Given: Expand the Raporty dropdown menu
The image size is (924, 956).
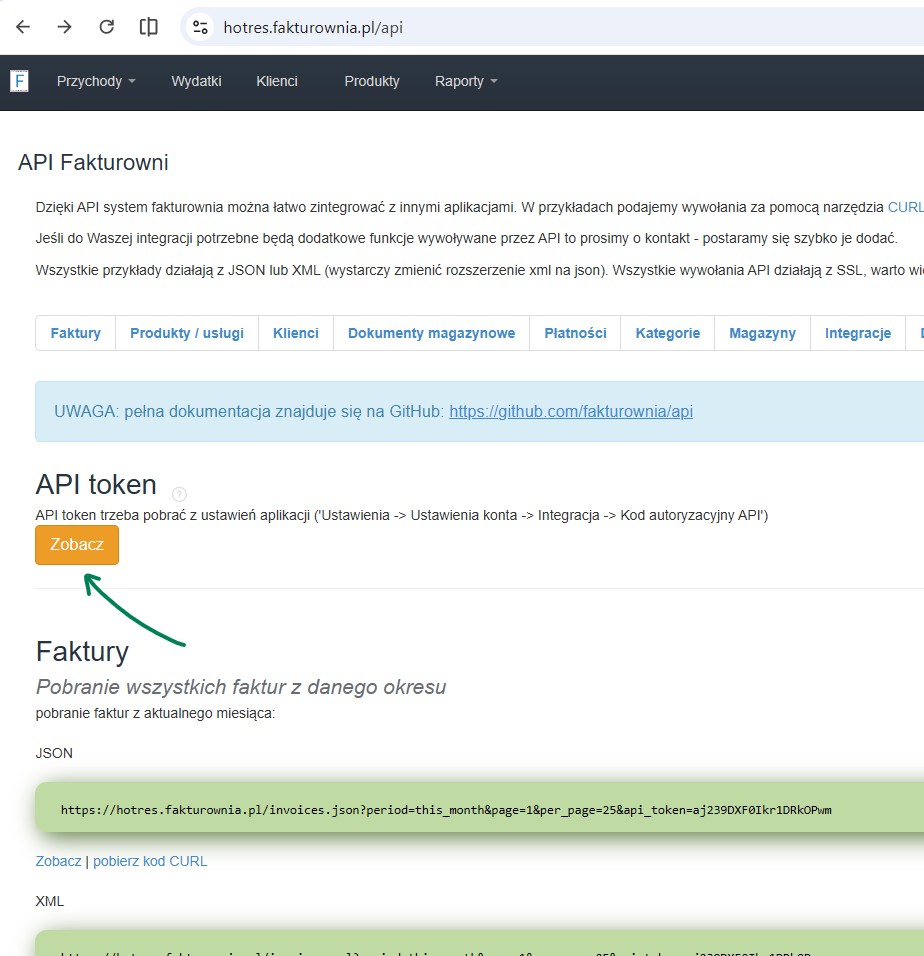Looking at the screenshot, I should [466, 81].
